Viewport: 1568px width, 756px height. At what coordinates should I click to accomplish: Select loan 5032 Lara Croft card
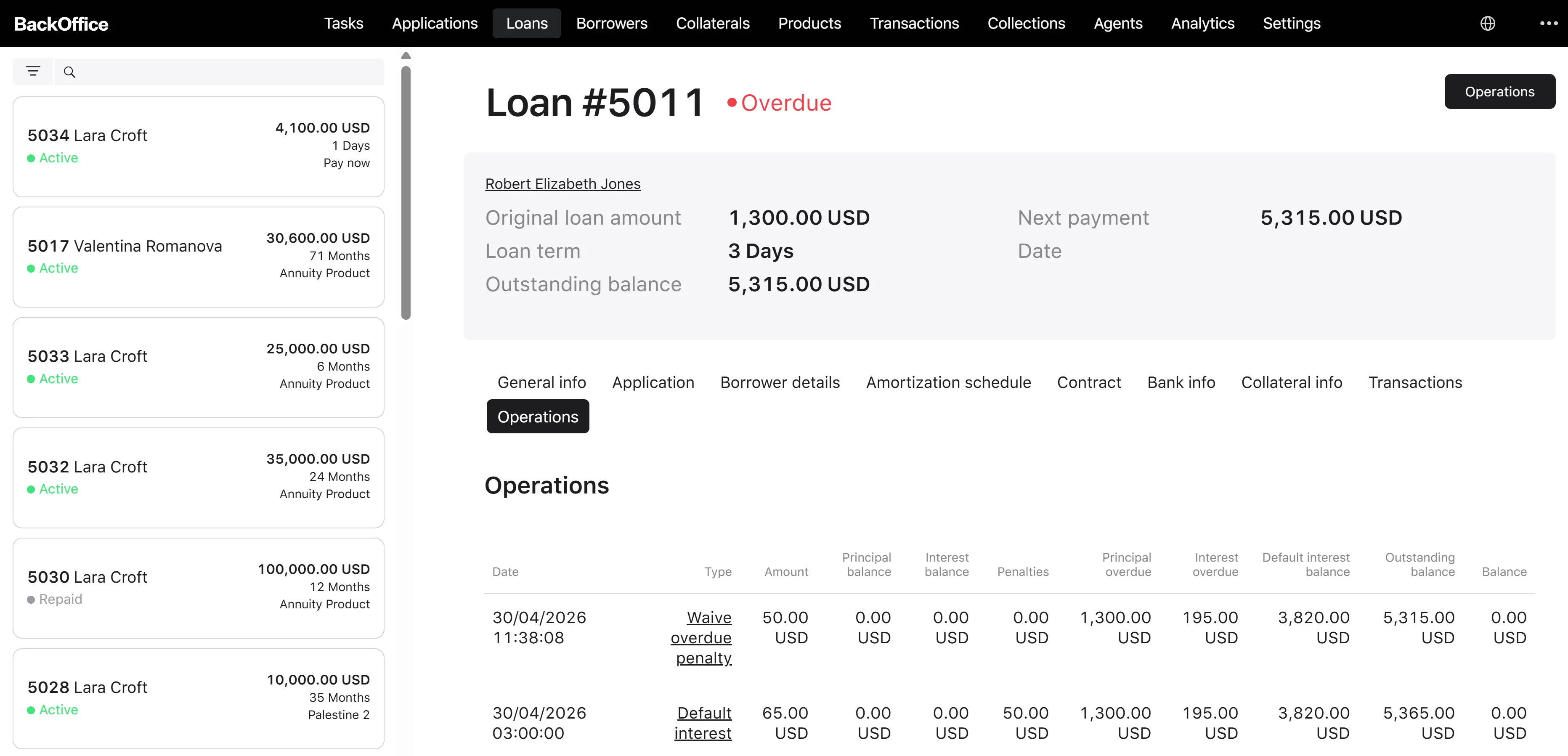(x=199, y=478)
